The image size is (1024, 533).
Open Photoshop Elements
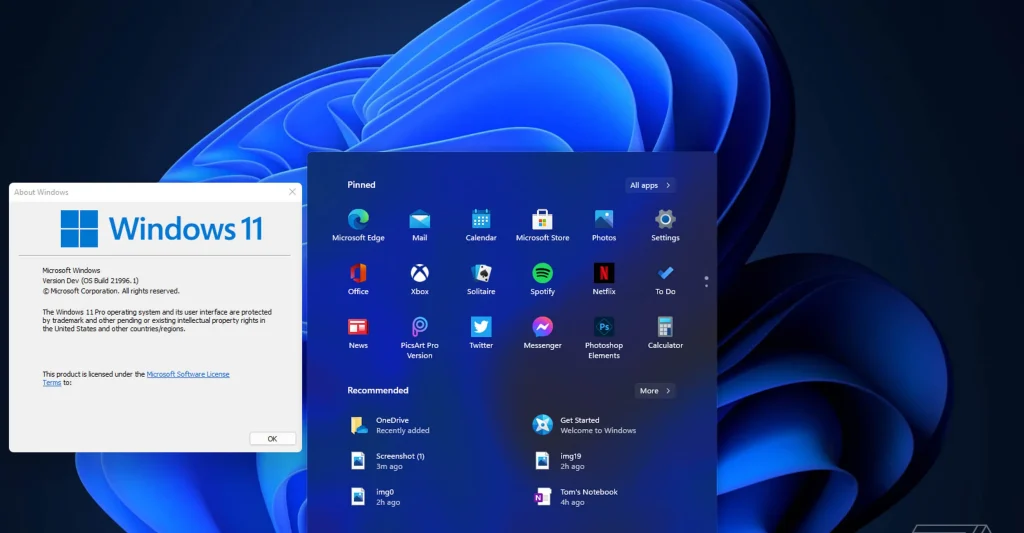pyautogui.click(x=604, y=327)
